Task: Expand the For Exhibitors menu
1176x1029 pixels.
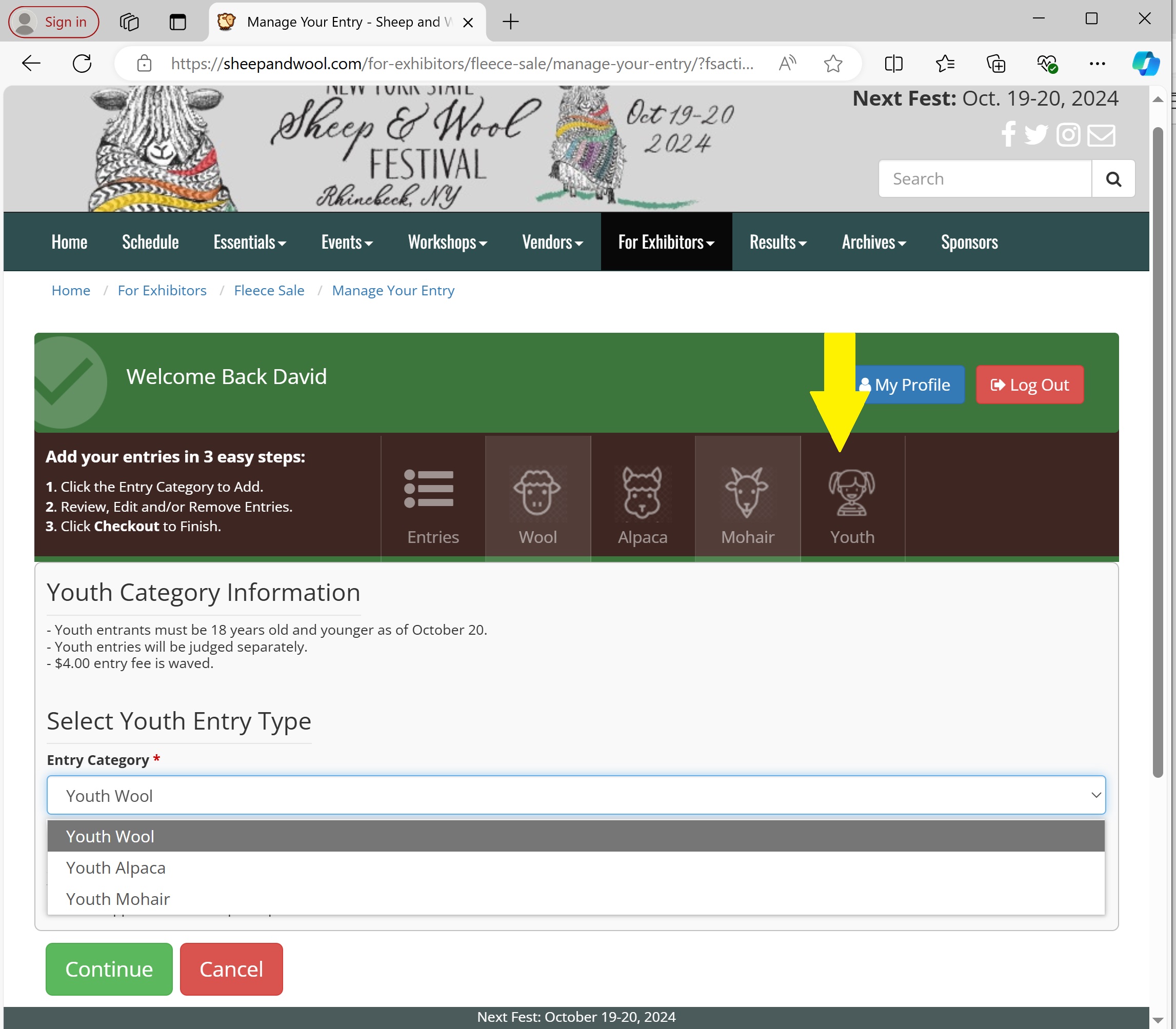Action: pyautogui.click(x=666, y=242)
